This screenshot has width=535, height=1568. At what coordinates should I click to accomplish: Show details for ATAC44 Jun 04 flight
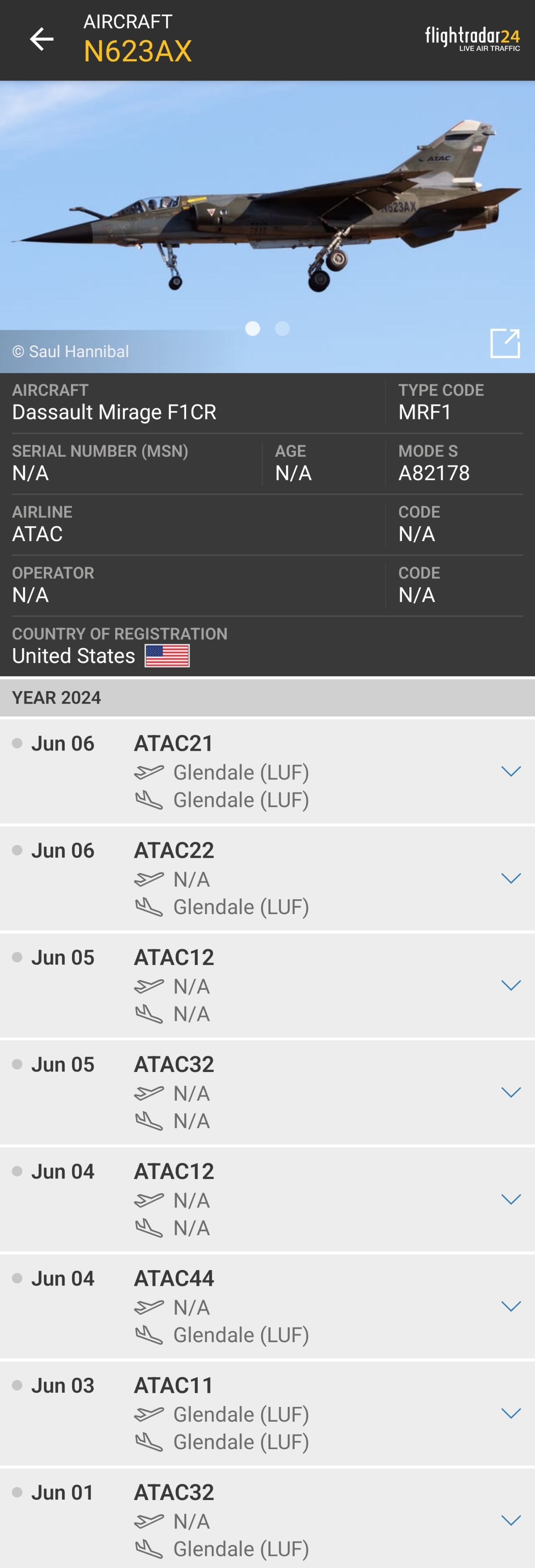click(511, 1306)
